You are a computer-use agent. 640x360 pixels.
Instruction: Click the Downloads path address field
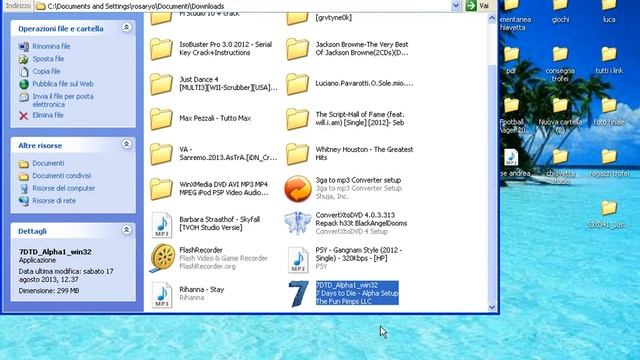[242, 6]
